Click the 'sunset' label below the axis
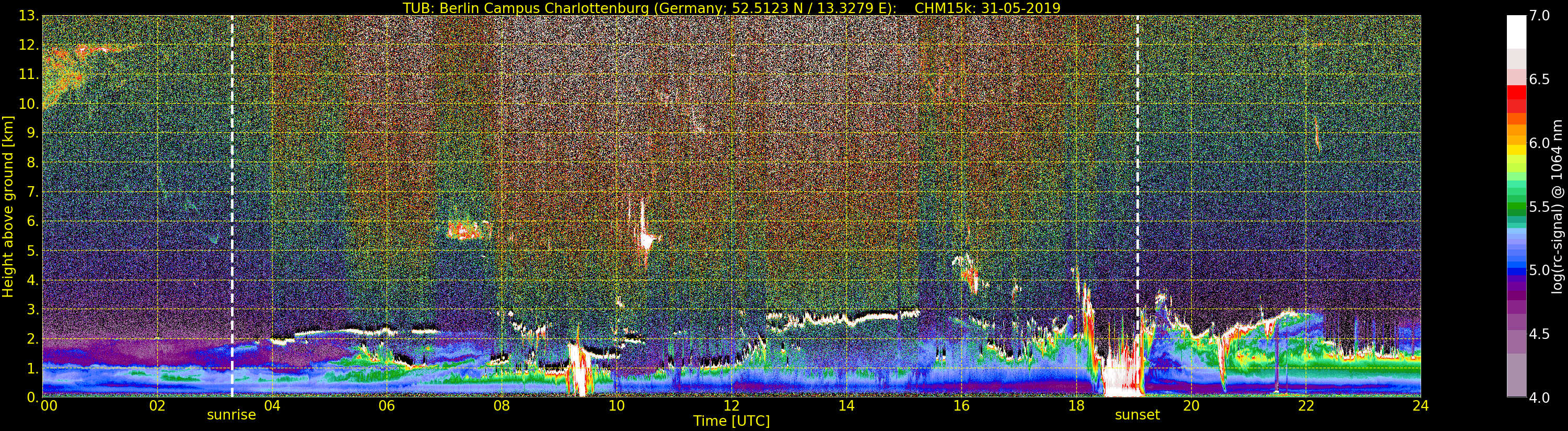This screenshot has height=431, width=1568. 1137,415
